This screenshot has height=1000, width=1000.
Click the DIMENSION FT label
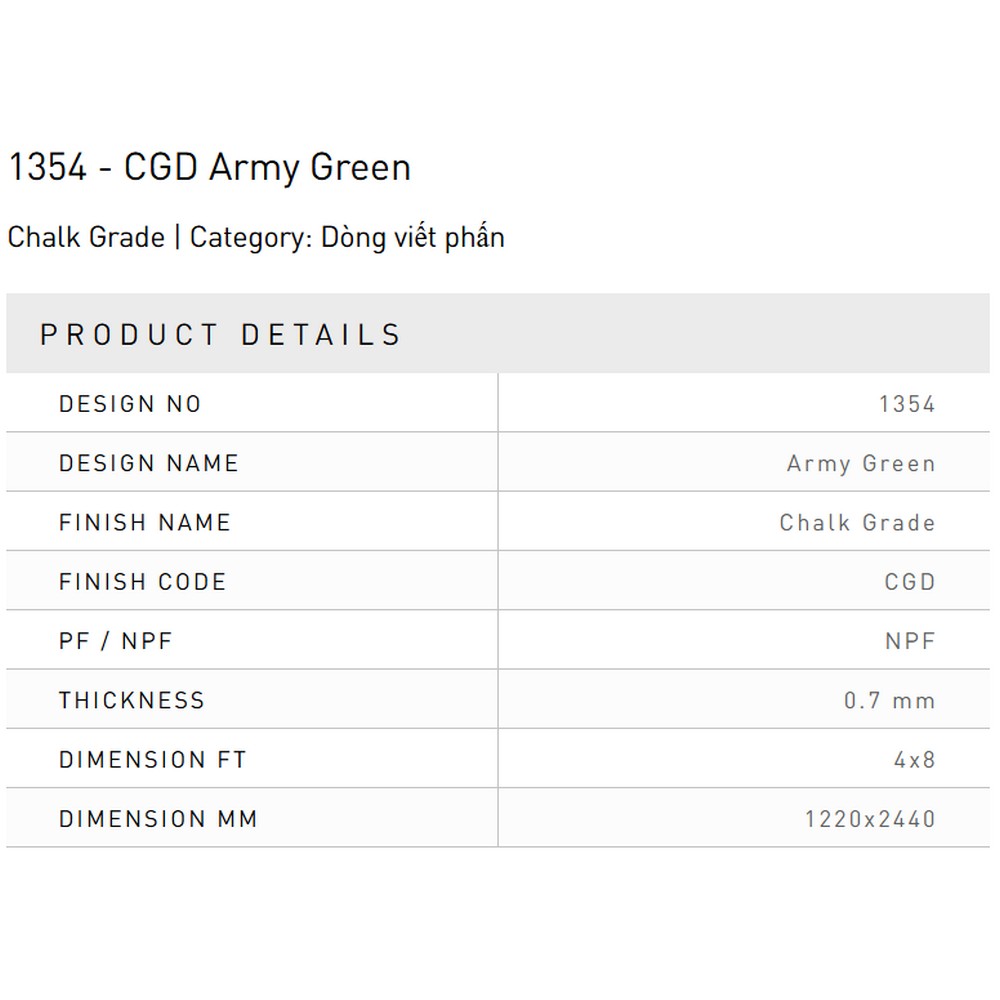point(152,760)
